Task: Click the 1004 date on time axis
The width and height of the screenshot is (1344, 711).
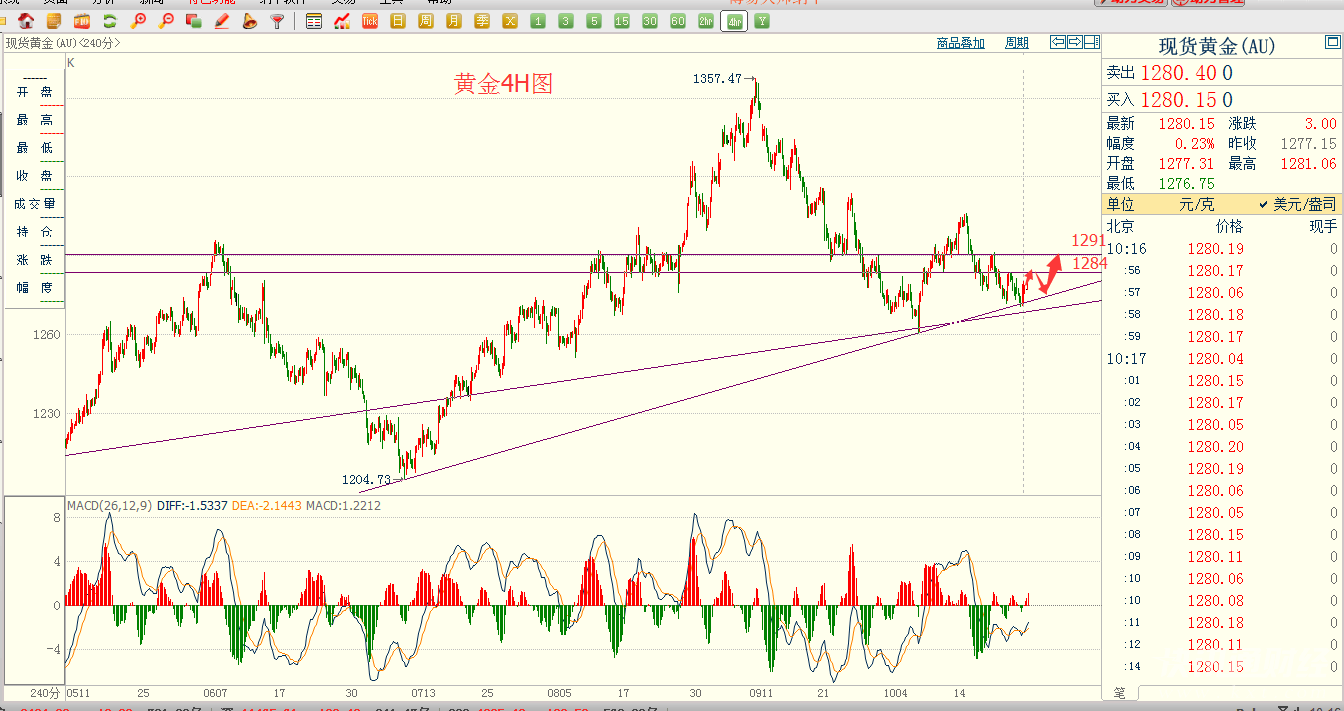Action: coord(896,693)
